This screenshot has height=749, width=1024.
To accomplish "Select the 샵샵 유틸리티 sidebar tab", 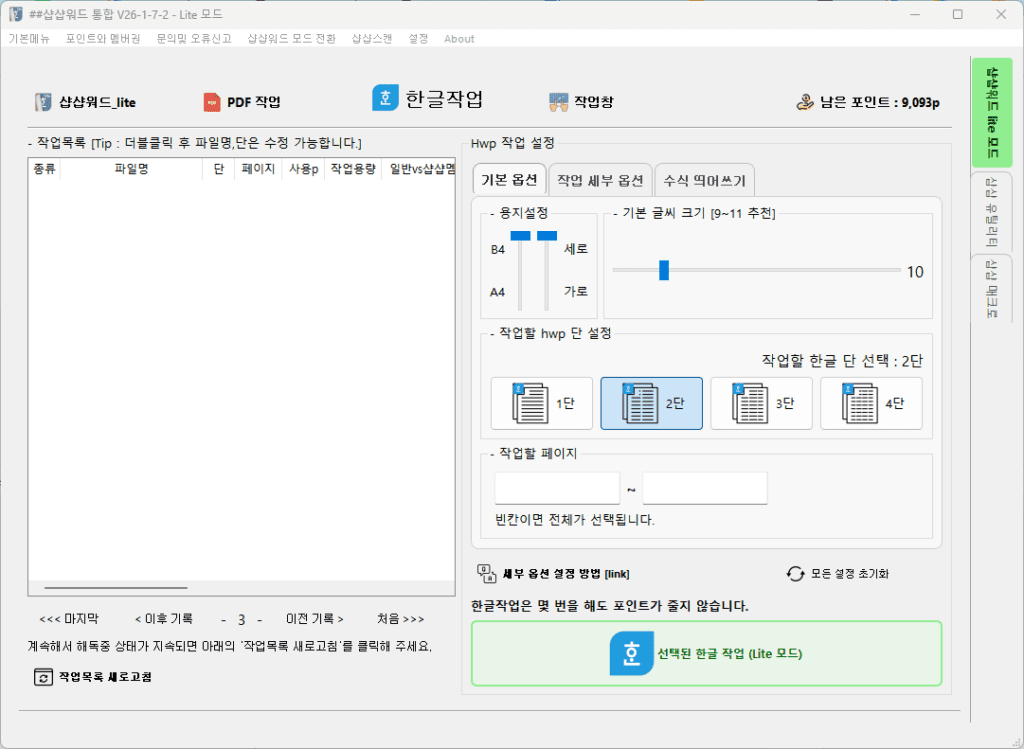I will point(991,212).
